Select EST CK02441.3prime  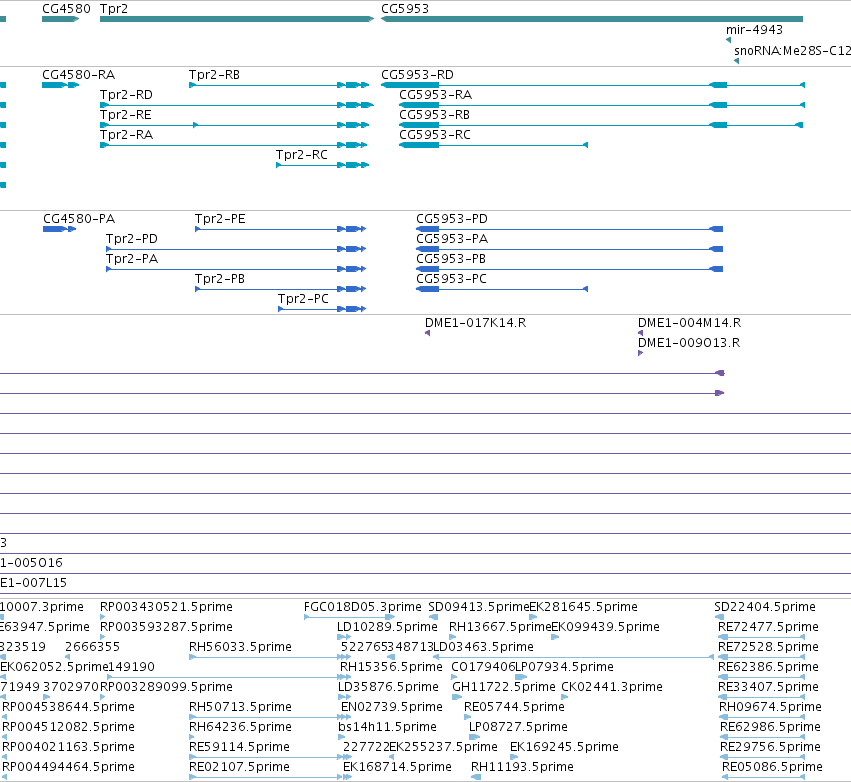[612, 688]
